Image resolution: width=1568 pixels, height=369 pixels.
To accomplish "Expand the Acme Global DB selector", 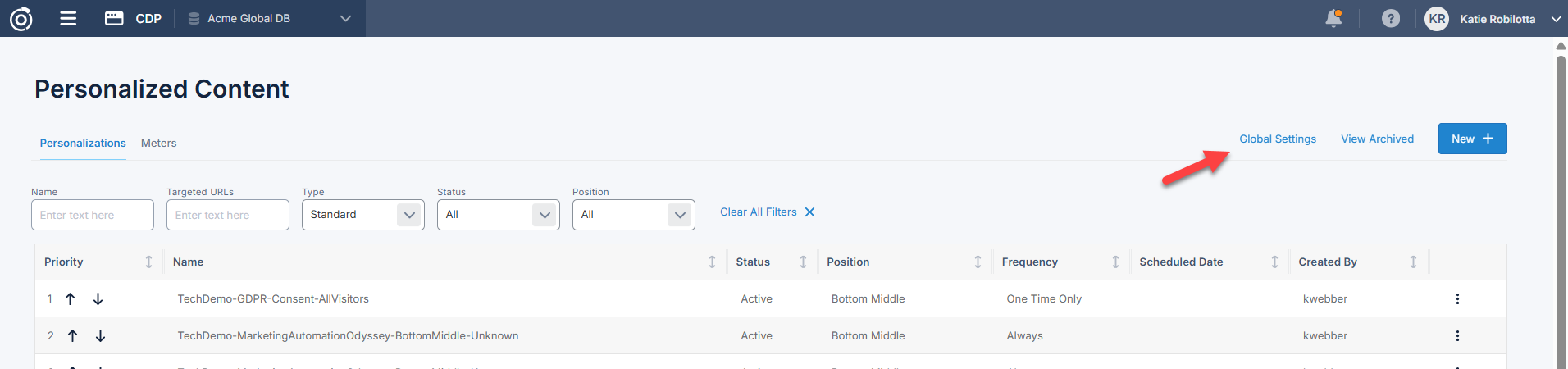I will pyautogui.click(x=345, y=18).
